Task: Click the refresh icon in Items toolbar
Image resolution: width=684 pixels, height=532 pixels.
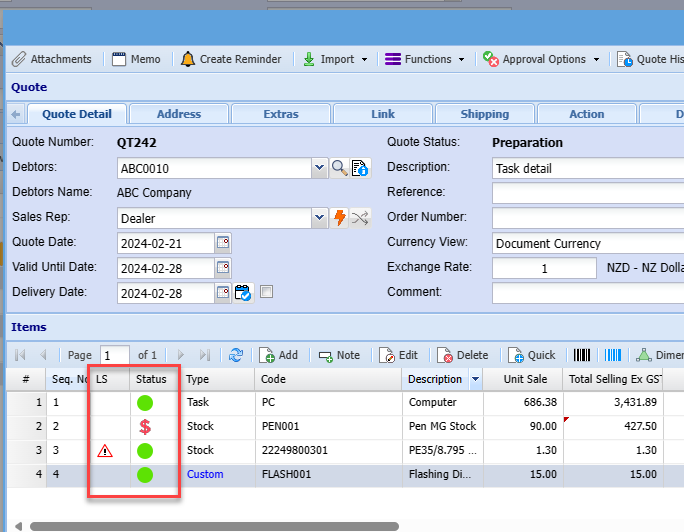Action: tap(236, 355)
